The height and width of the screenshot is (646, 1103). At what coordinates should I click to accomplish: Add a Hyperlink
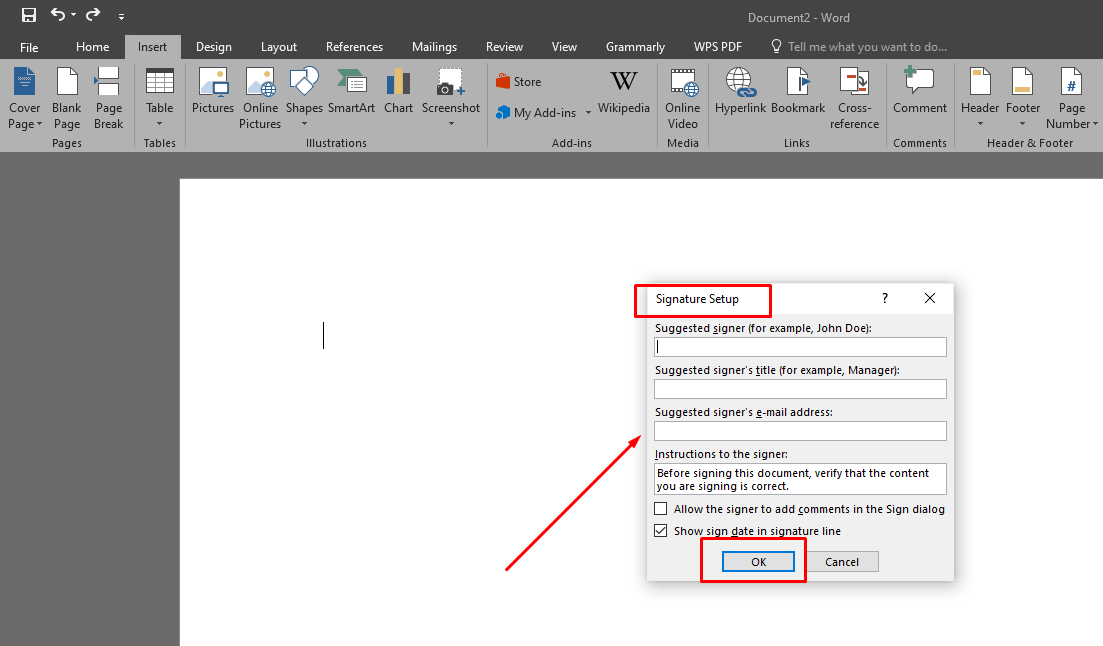point(739,97)
